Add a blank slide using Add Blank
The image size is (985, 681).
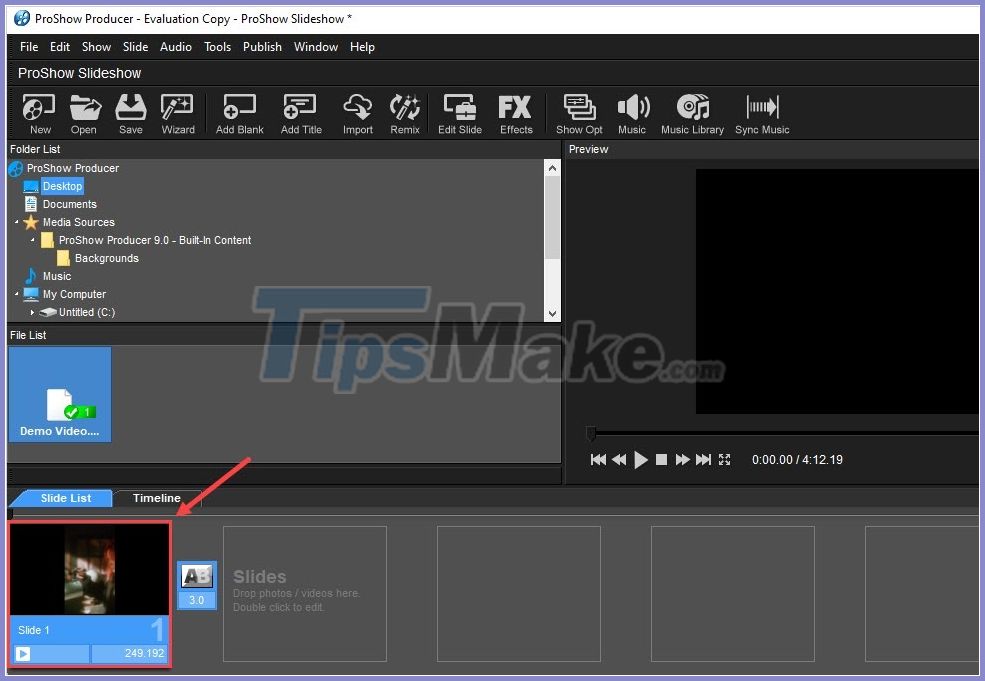click(x=239, y=112)
